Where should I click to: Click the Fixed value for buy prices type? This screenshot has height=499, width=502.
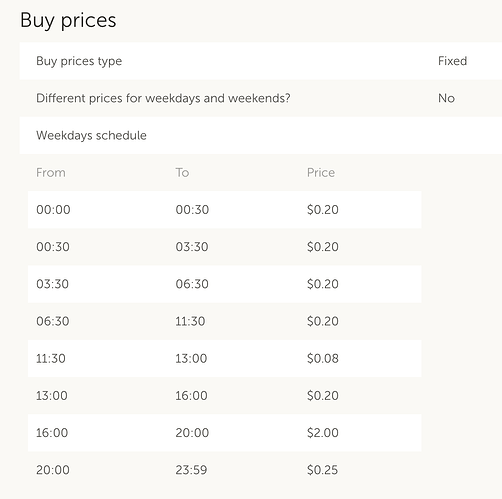point(452,61)
